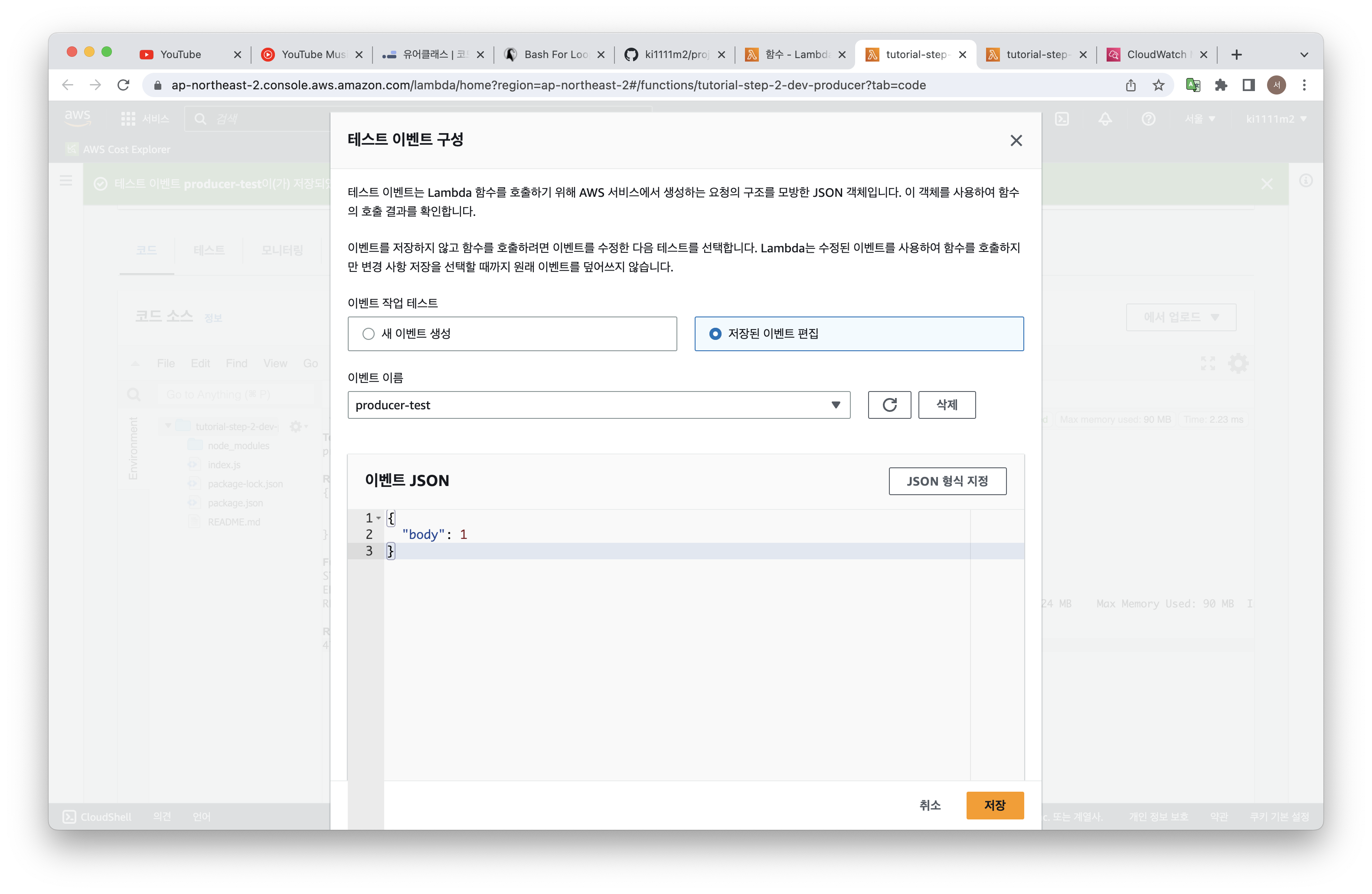The image size is (1372, 894).
Task: Bookmark this page with star icon
Action: coord(1158,85)
